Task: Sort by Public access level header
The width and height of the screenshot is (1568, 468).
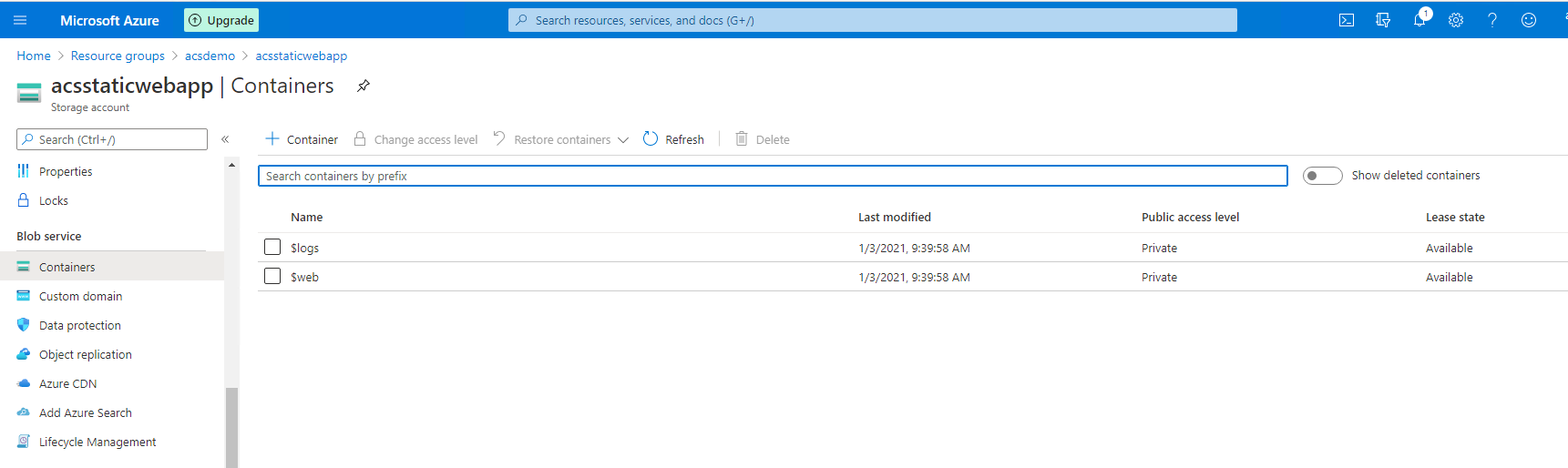Action: click(1190, 217)
